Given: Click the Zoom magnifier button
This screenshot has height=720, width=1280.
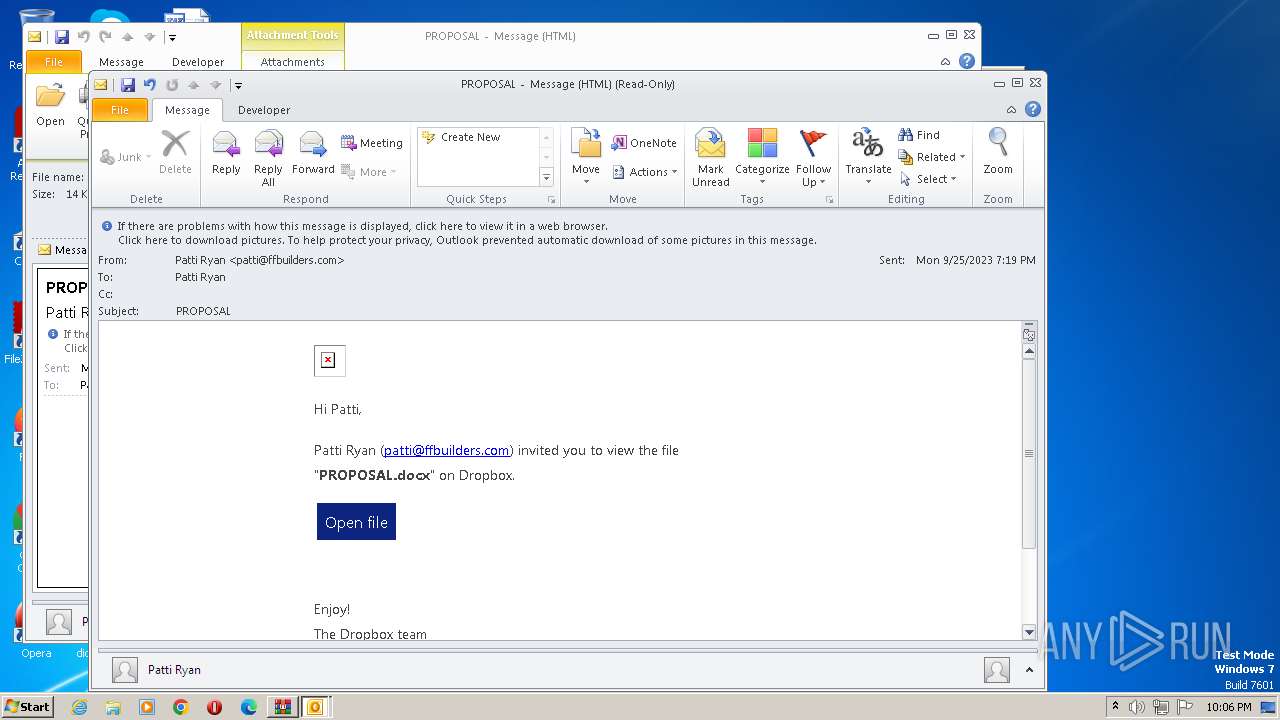Looking at the screenshot, I should click(998, 153).
